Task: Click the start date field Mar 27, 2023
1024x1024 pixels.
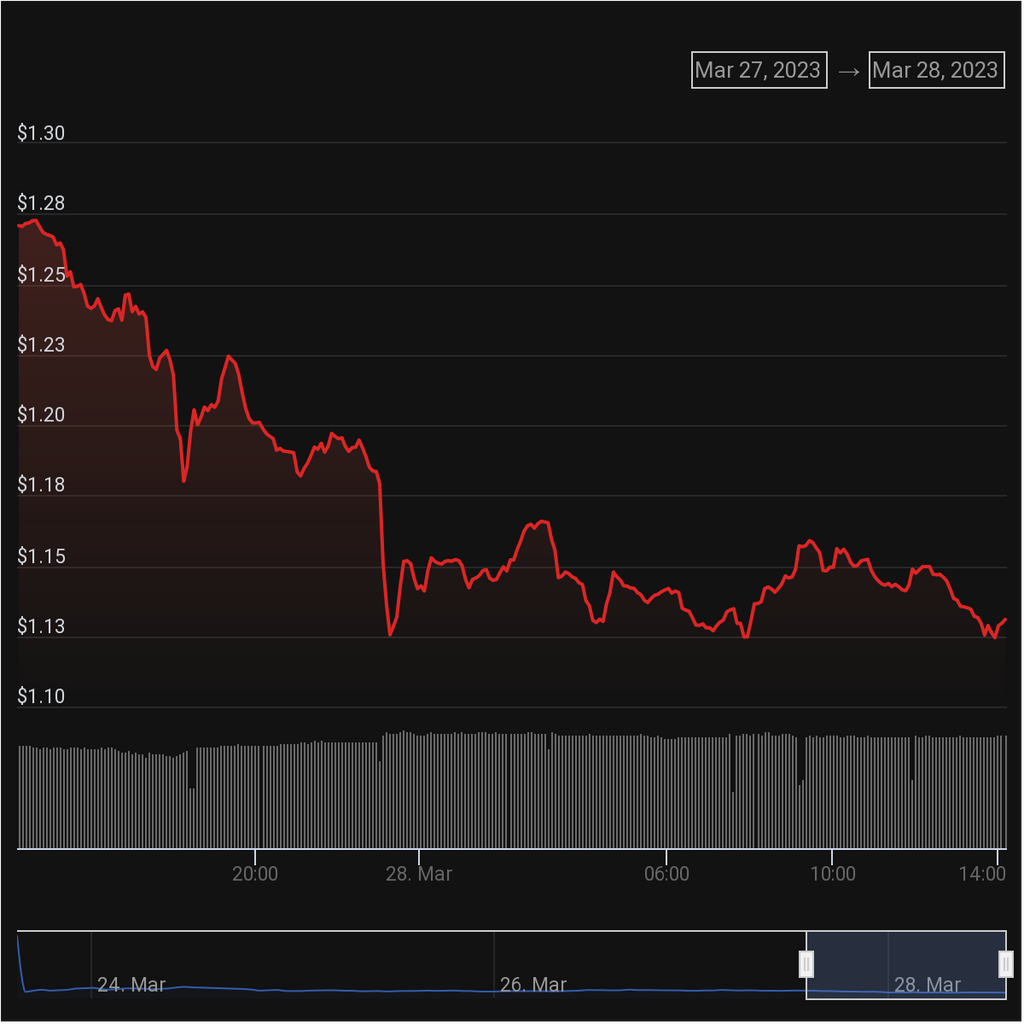Action: point(759,70)
